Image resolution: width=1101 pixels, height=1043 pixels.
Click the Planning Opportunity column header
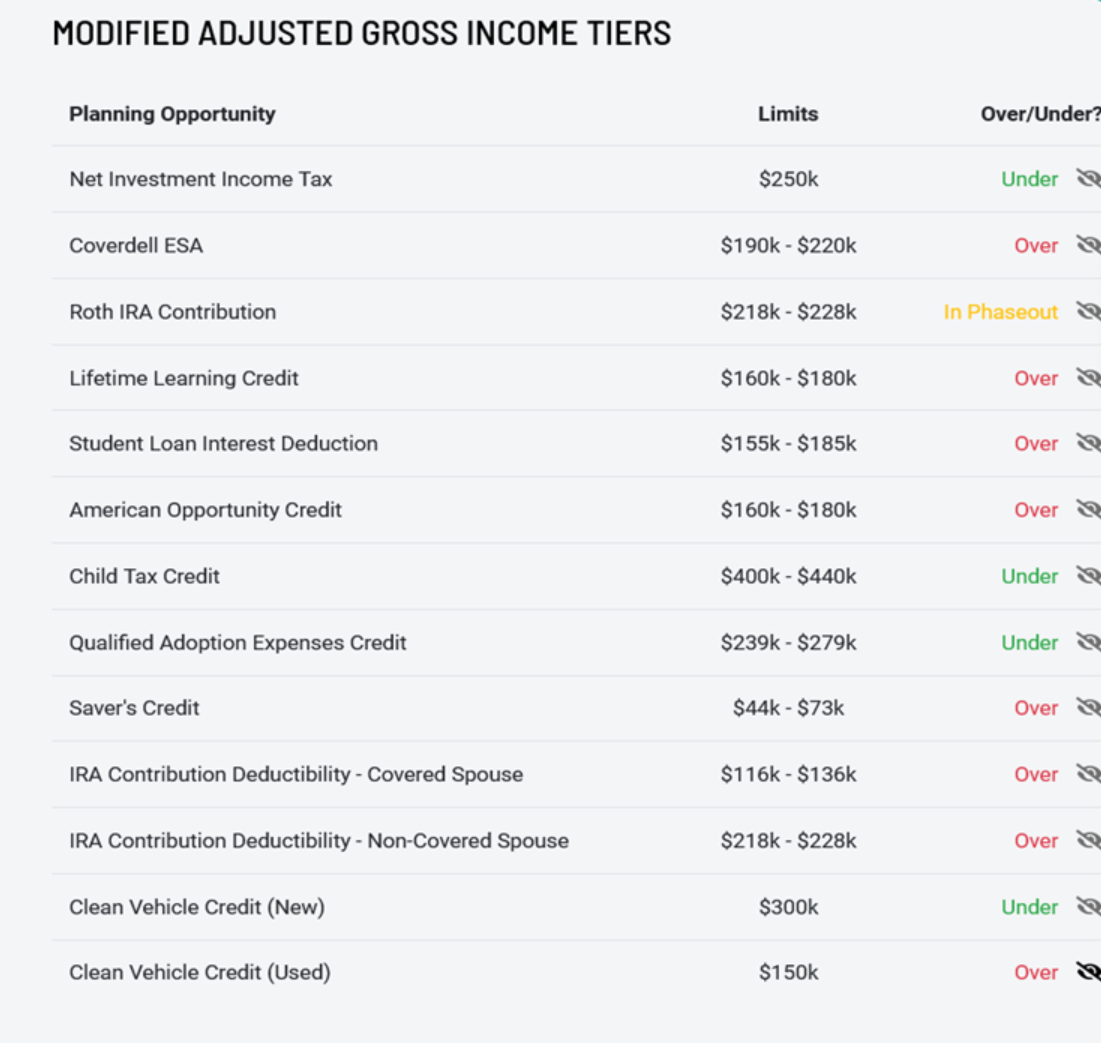click(172, 114)
